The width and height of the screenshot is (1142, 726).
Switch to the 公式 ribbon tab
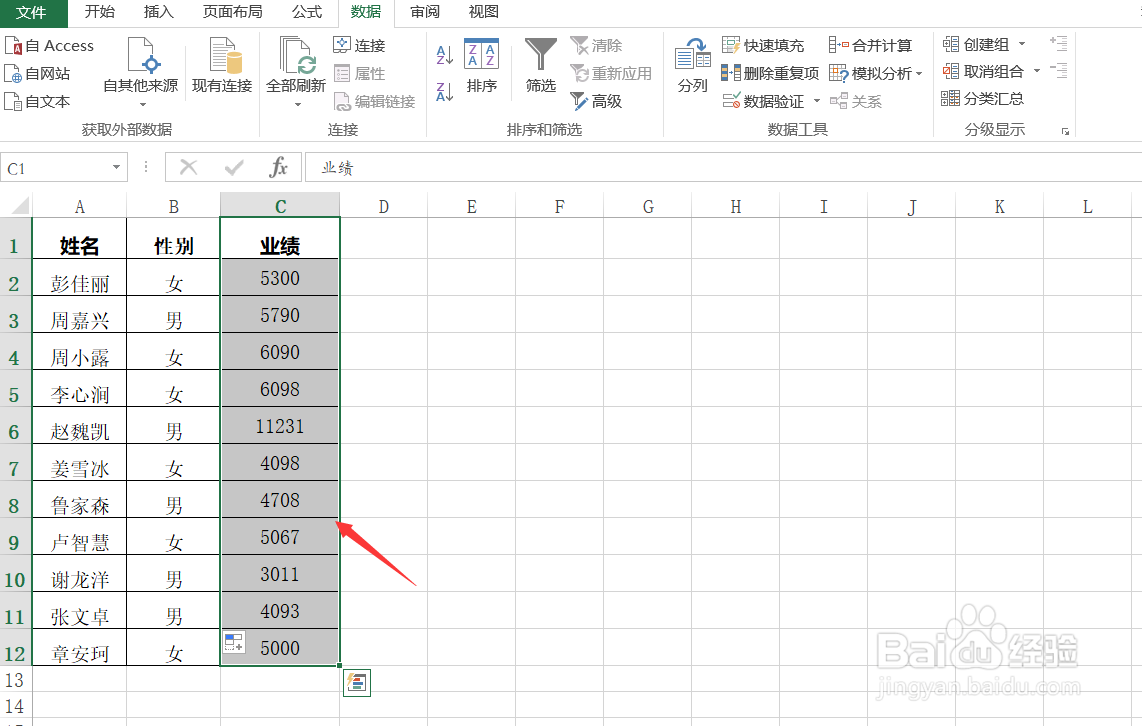(x=306, y=12)
